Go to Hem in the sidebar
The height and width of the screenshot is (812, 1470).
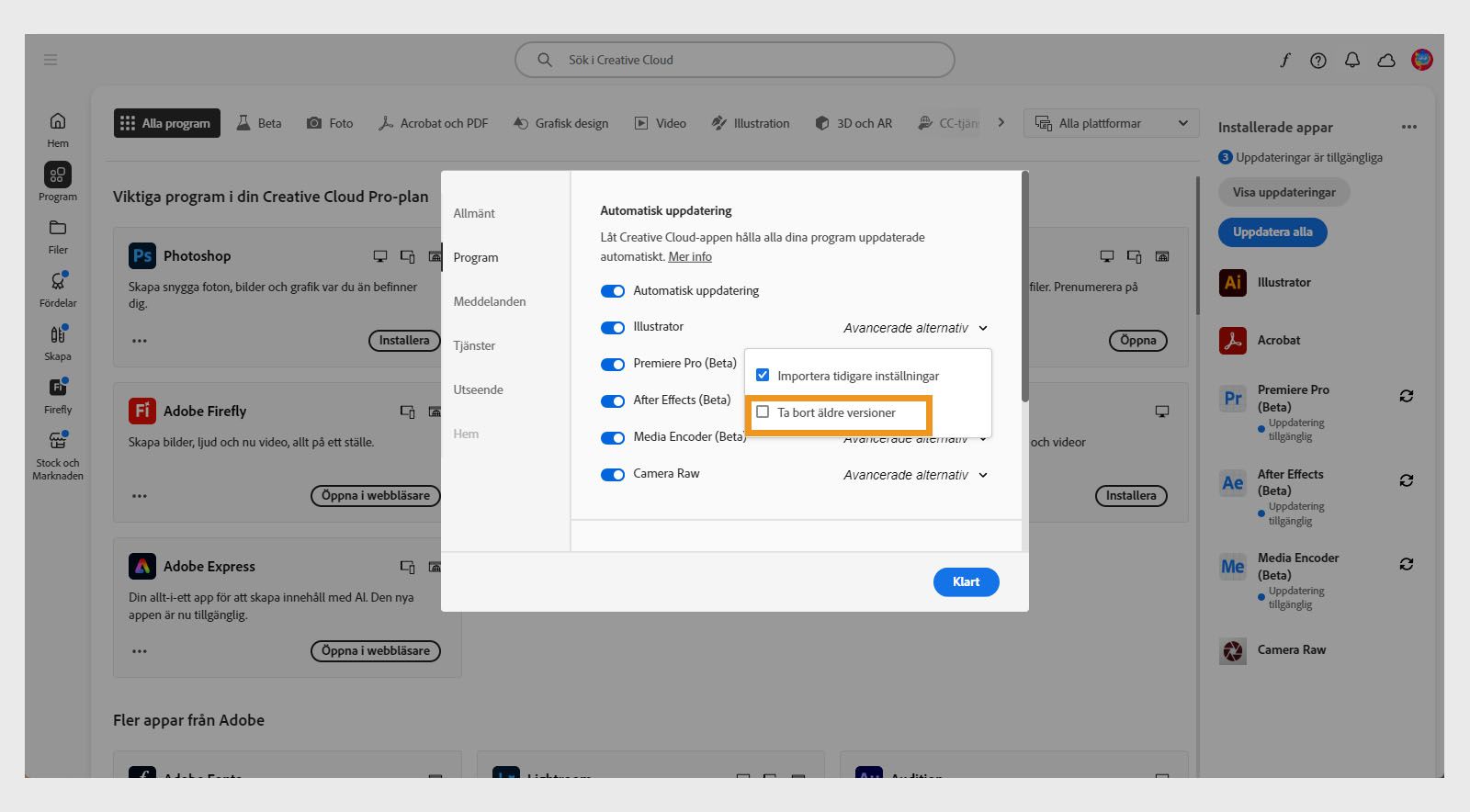[x=58, y=130]
